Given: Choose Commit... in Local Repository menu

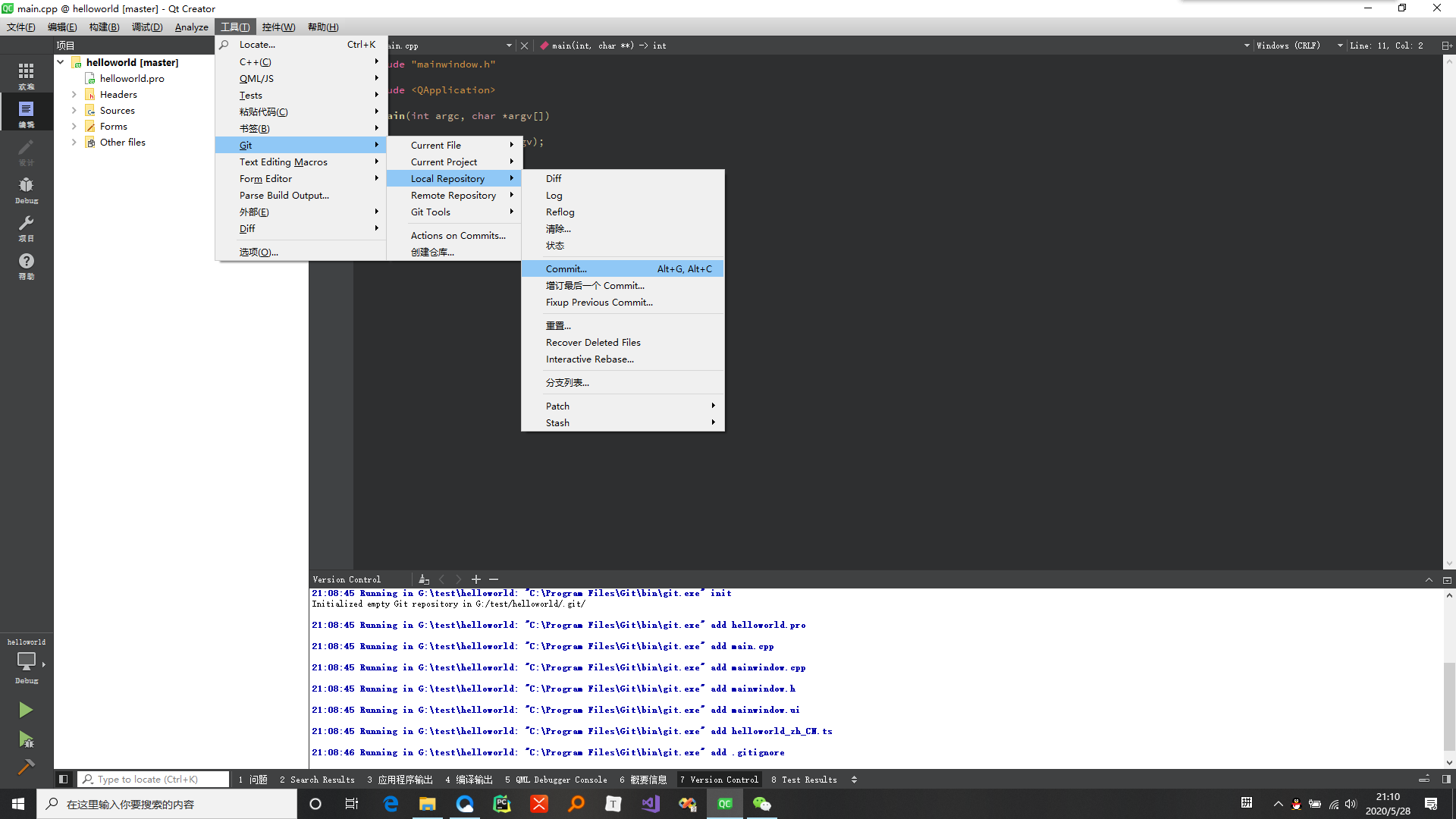Looking at the screenshot, I should pos(623,269).
